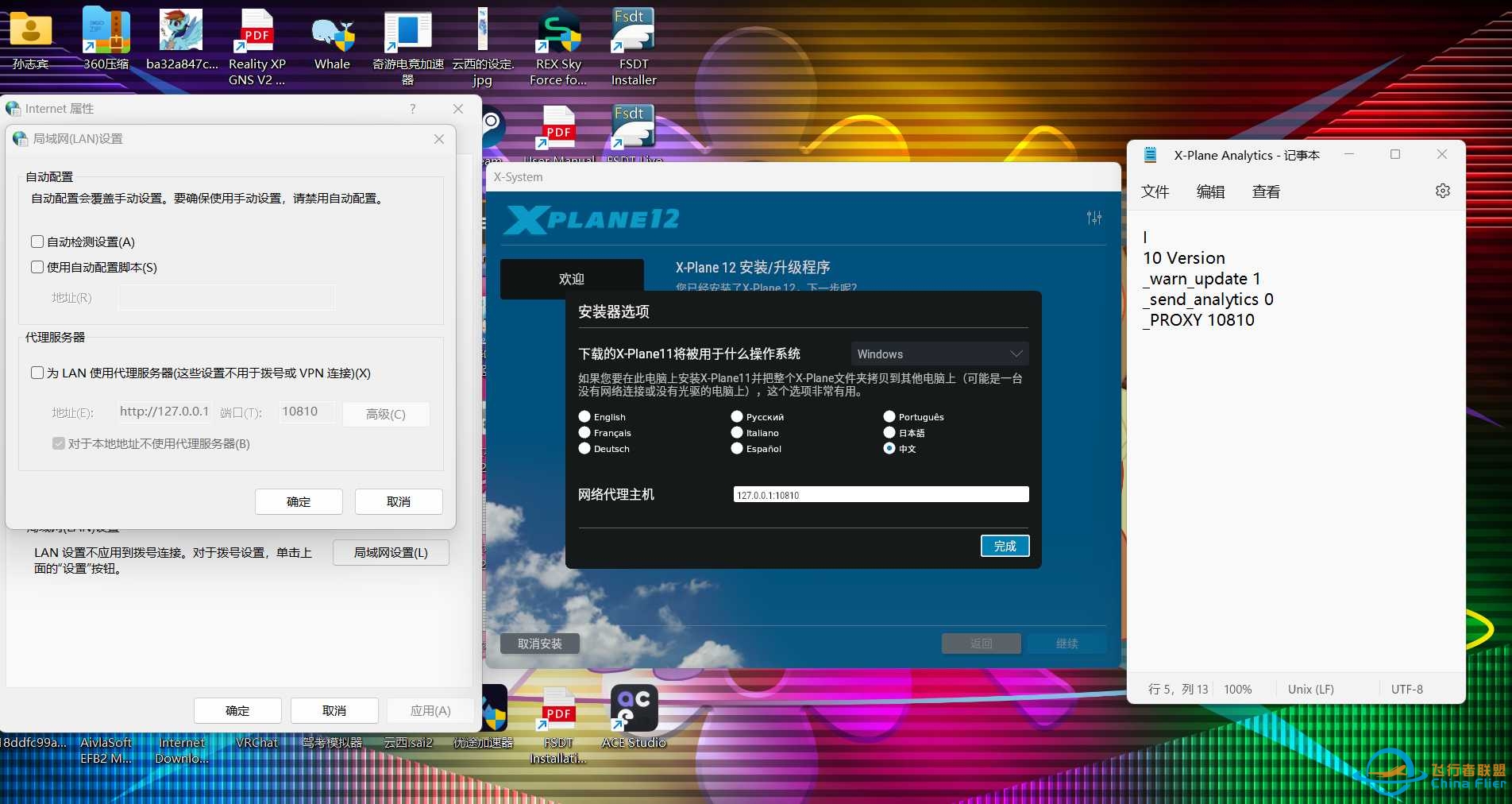
Task: Open the 孙志宾 user folder icon
Action: pyautogui.click(x=30, y=38)
